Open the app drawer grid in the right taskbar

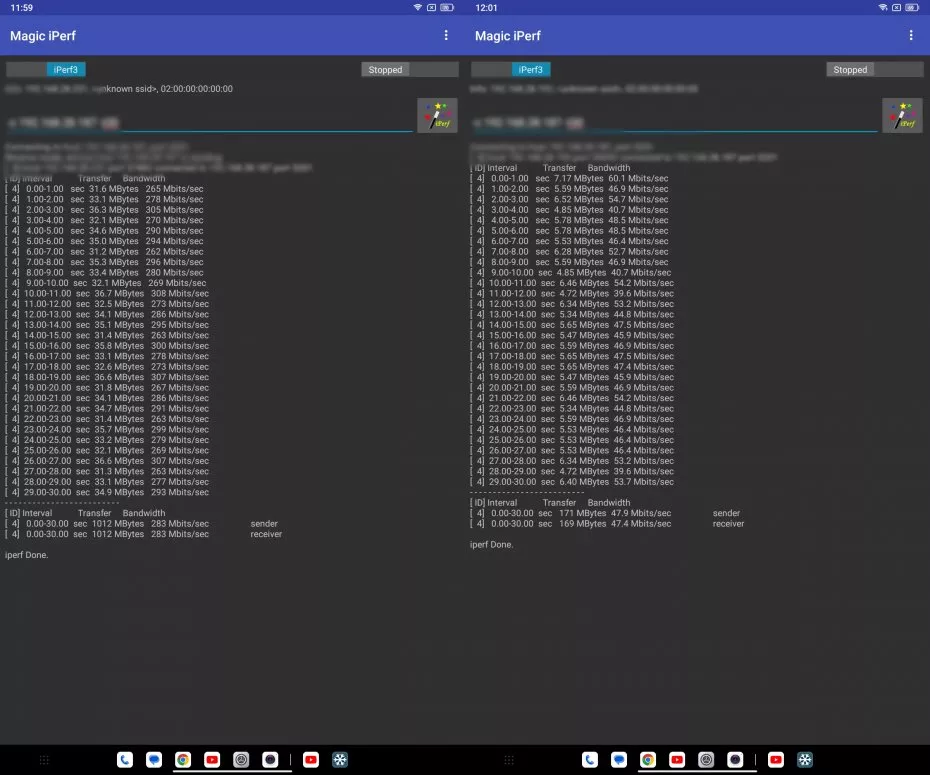coord(509,760)
